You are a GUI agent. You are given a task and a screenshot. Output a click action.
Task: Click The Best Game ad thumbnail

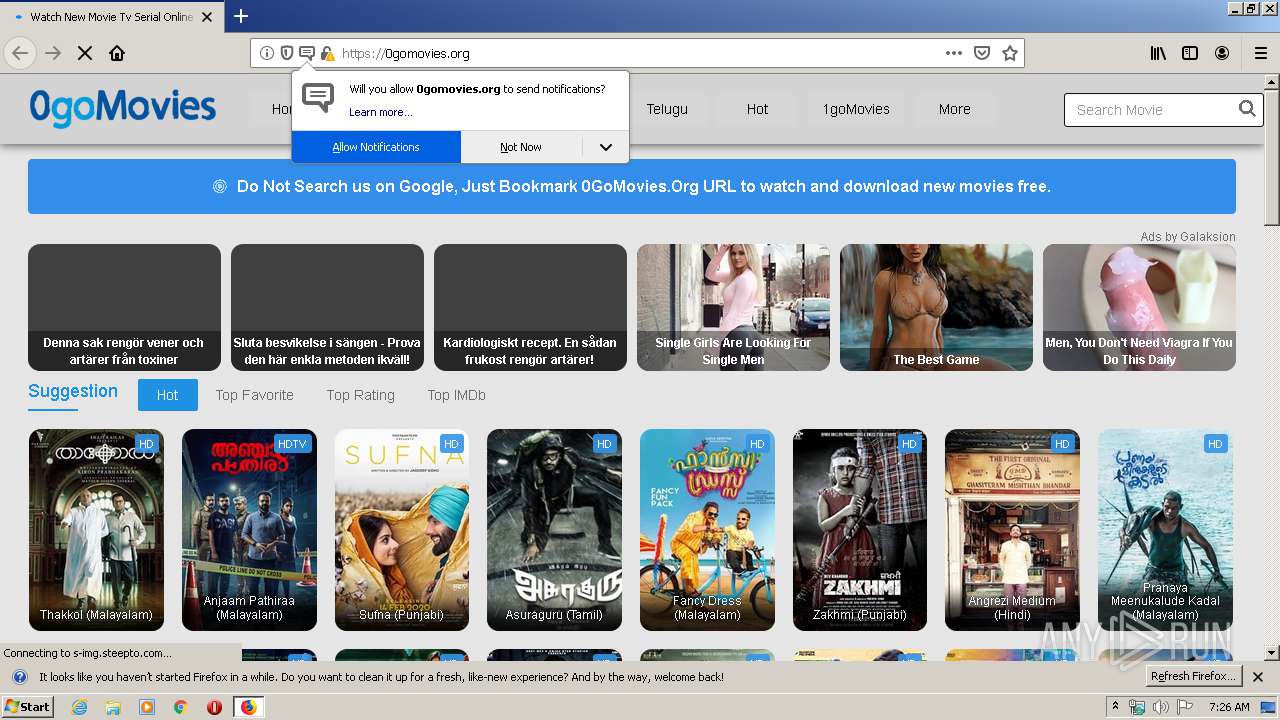(x=936, y=307)
